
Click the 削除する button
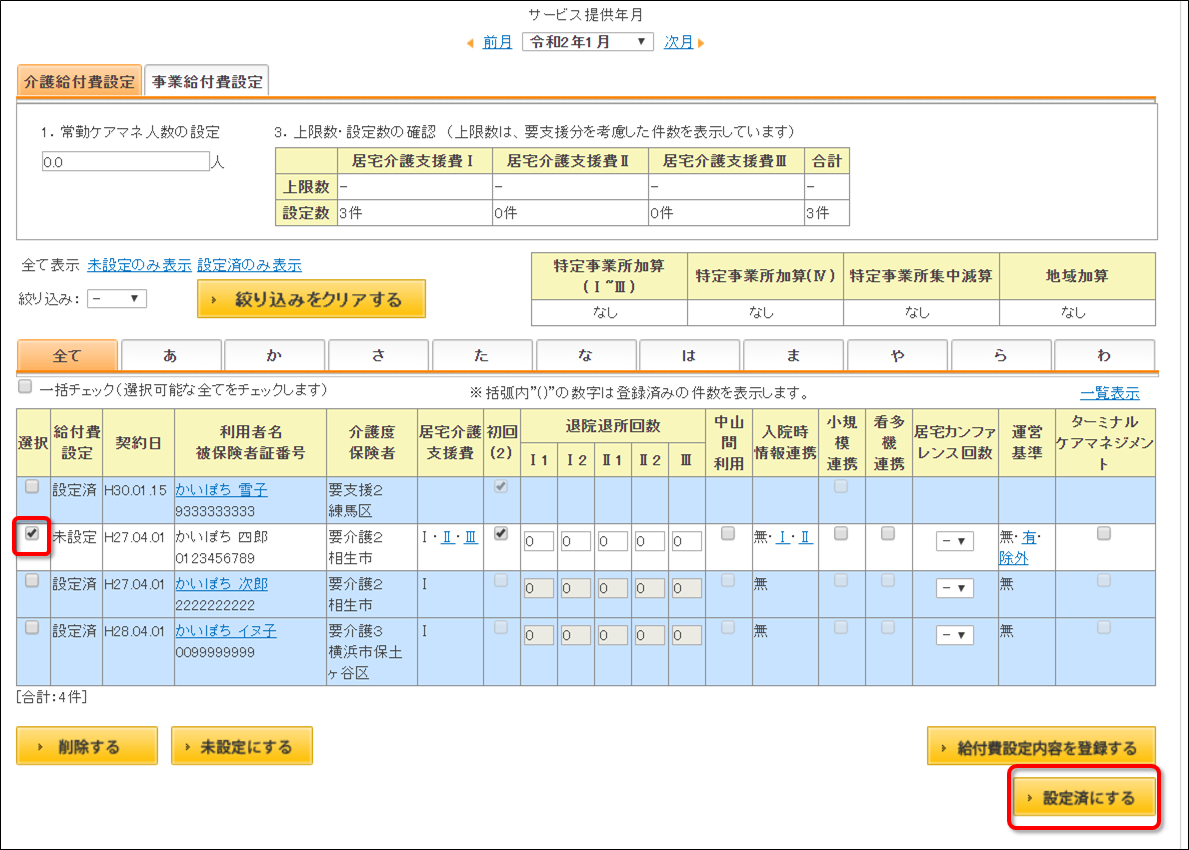(87, 747)
